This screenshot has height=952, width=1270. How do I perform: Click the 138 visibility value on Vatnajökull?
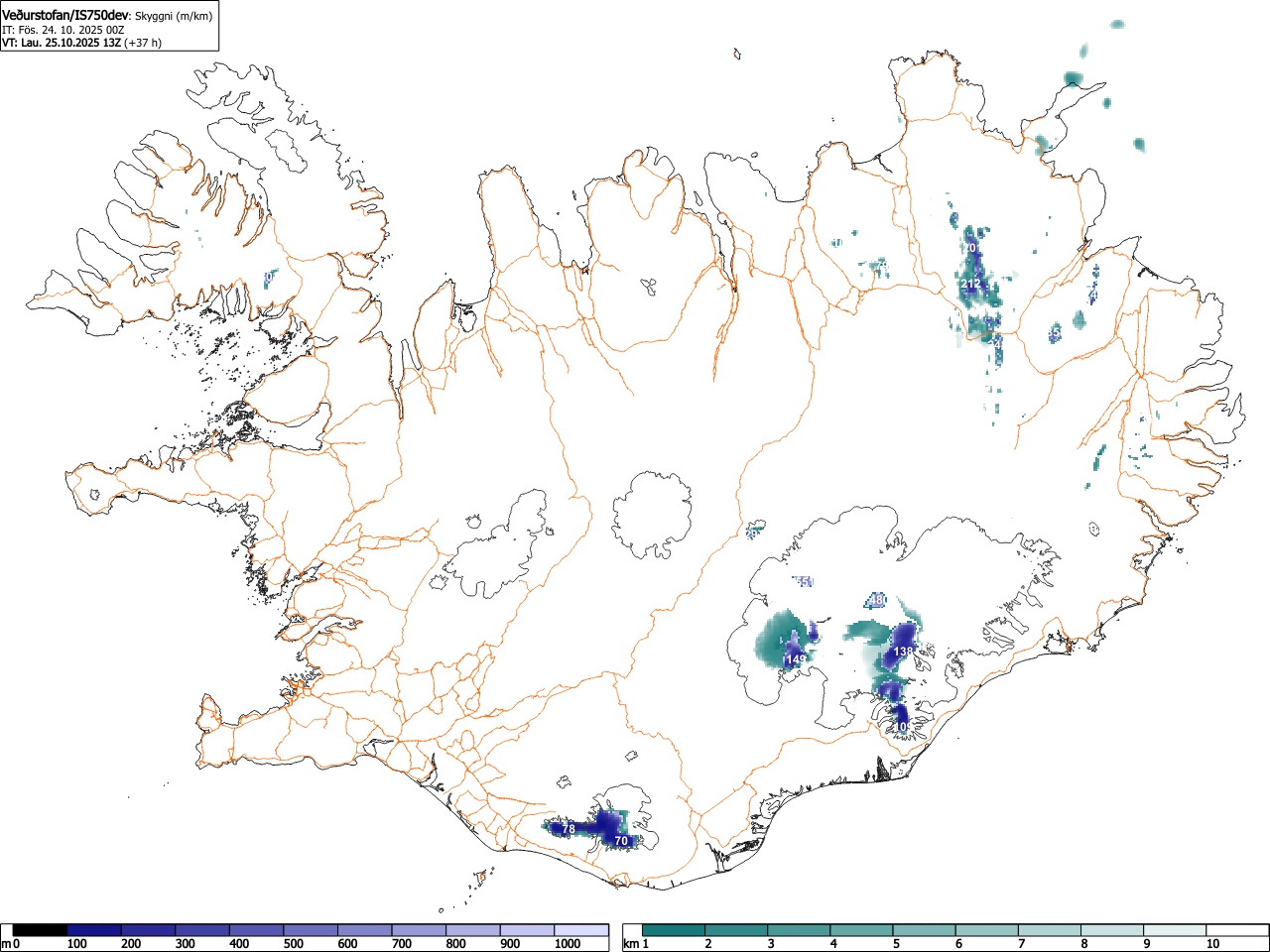[904, 652]
